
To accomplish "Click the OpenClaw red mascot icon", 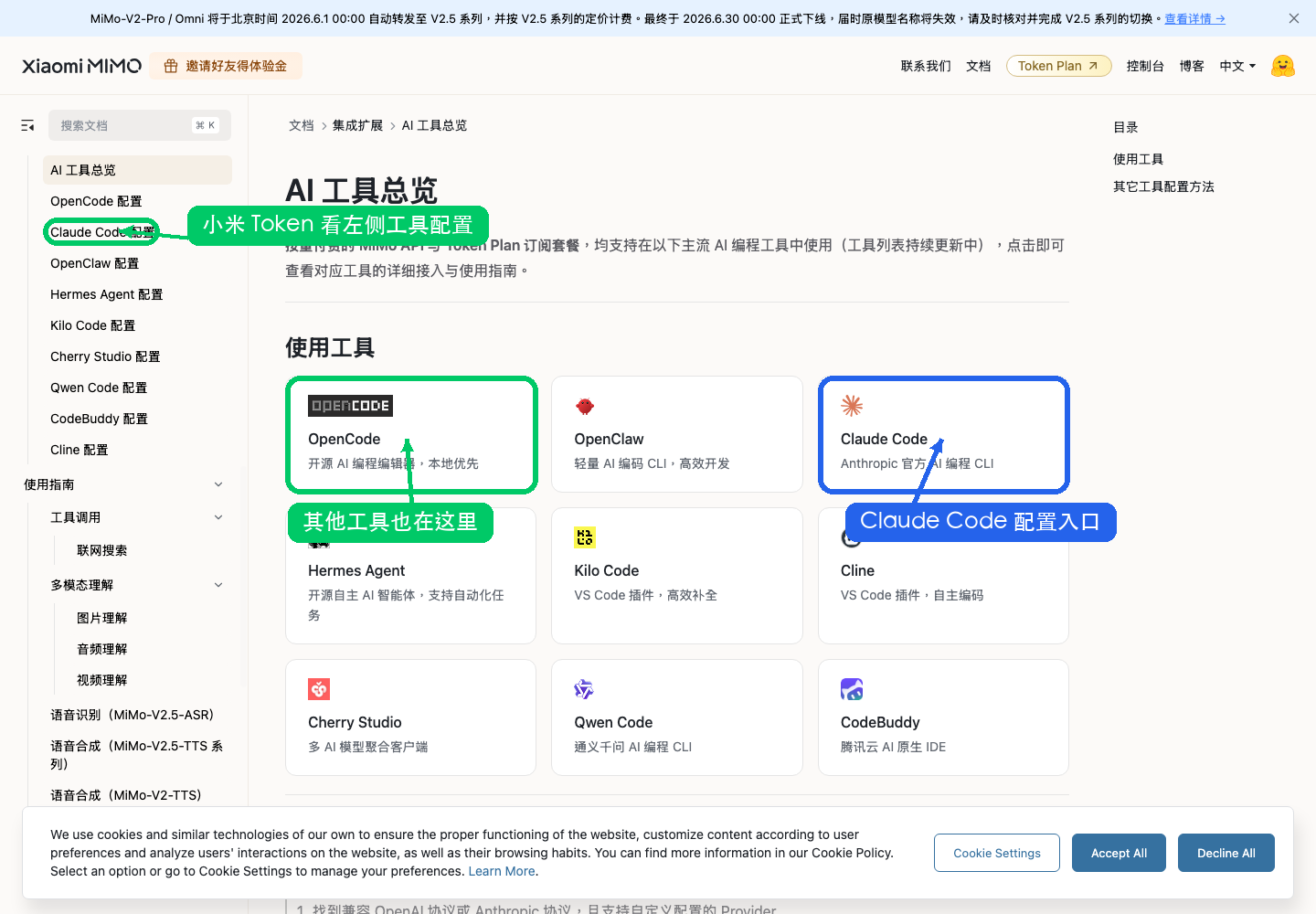I will click(x=585, y=406).
